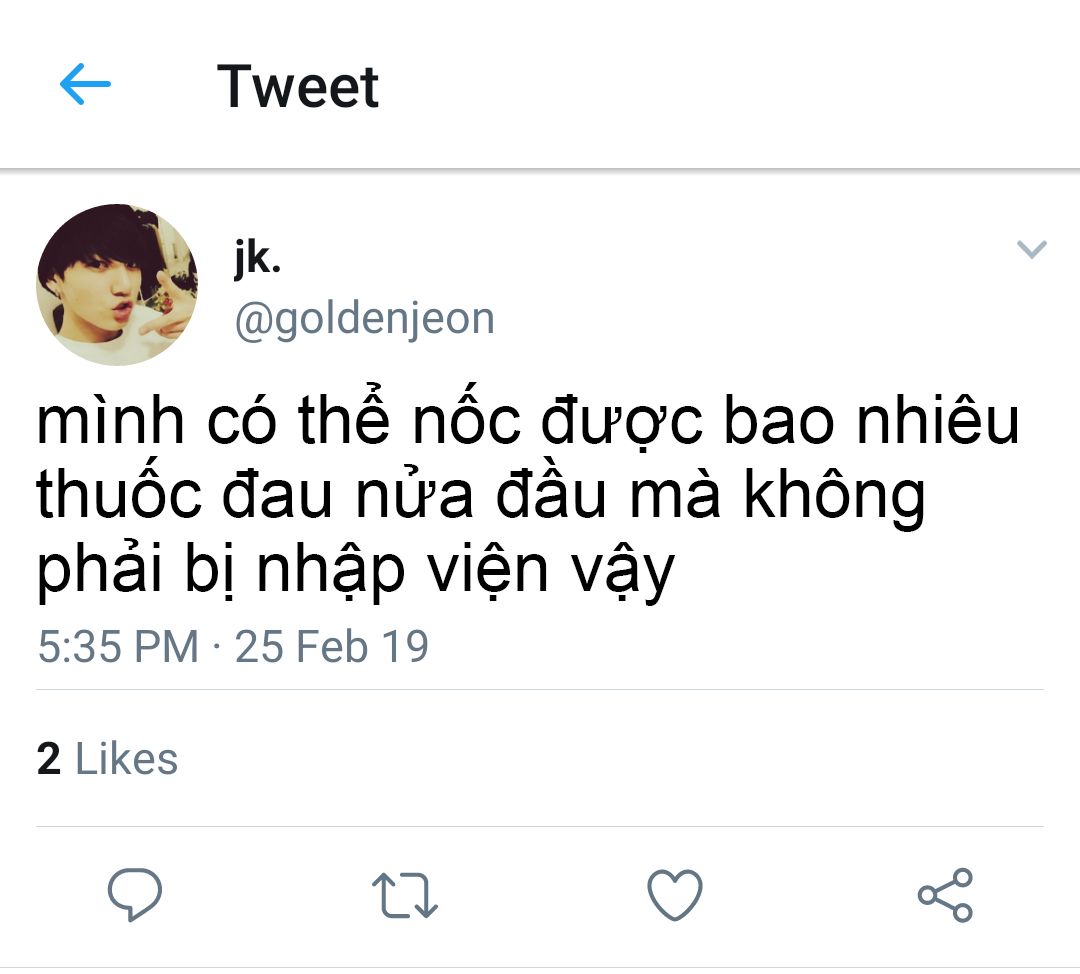Viewport: 1080px width, 974px height.
Task: Tap the display name jk.
Action: [258, 260]
